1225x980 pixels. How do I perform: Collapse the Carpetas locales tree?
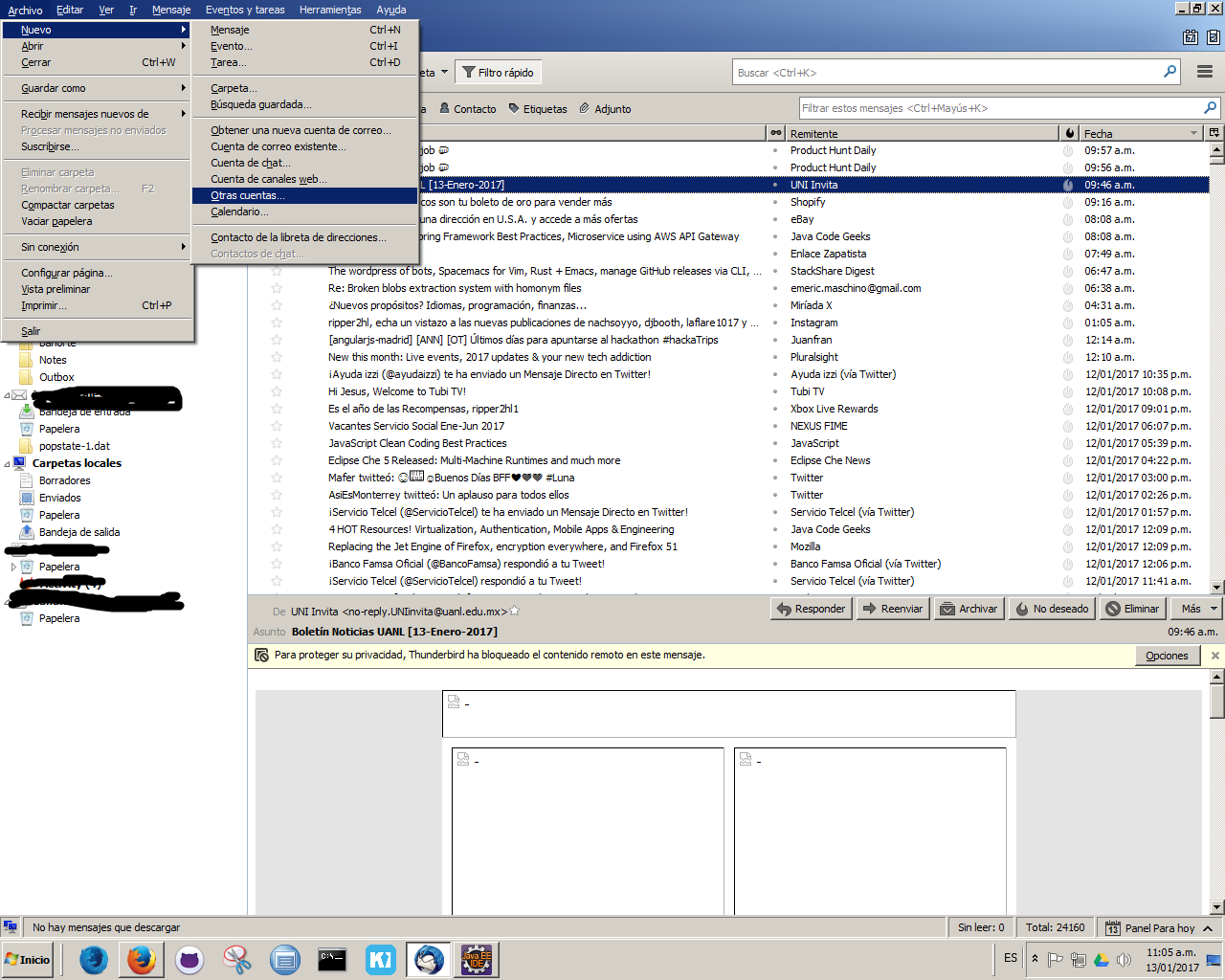tap(8, 463)
